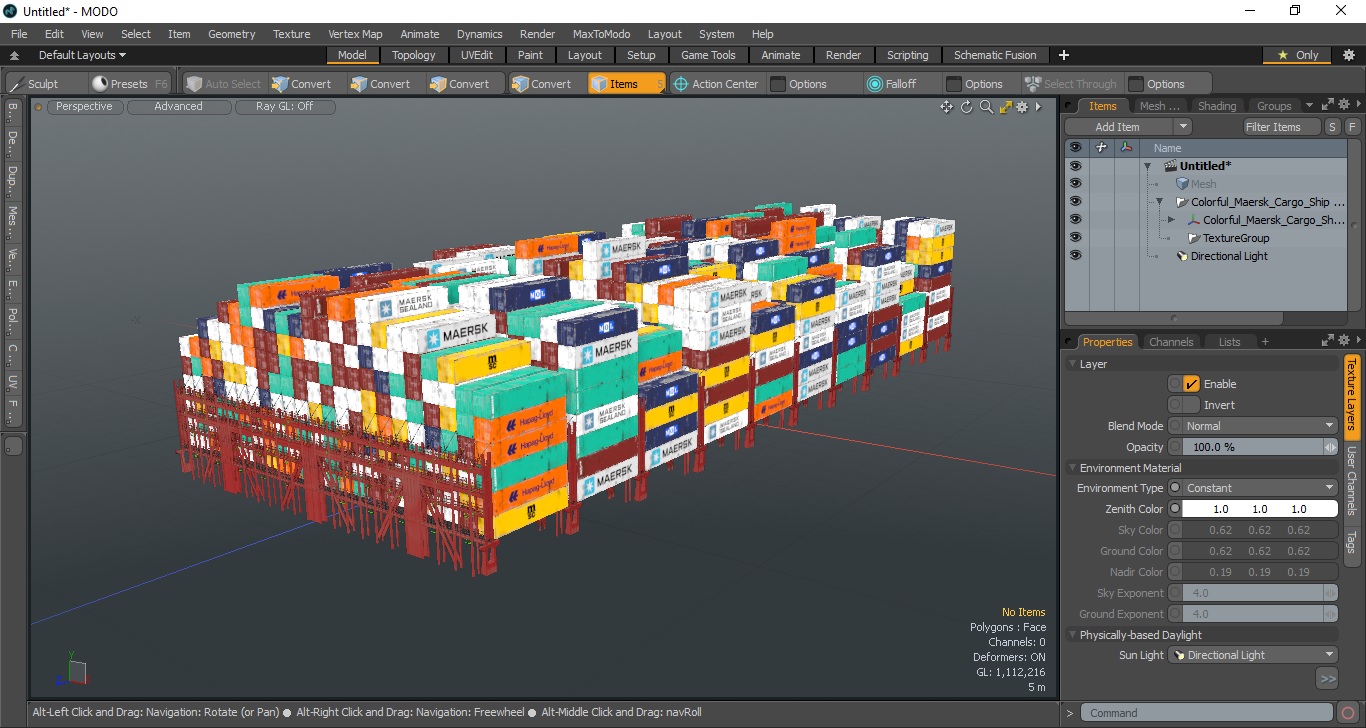Add a new properties tab with plus
The image size is (1366, 728).
pos(1265,342)
